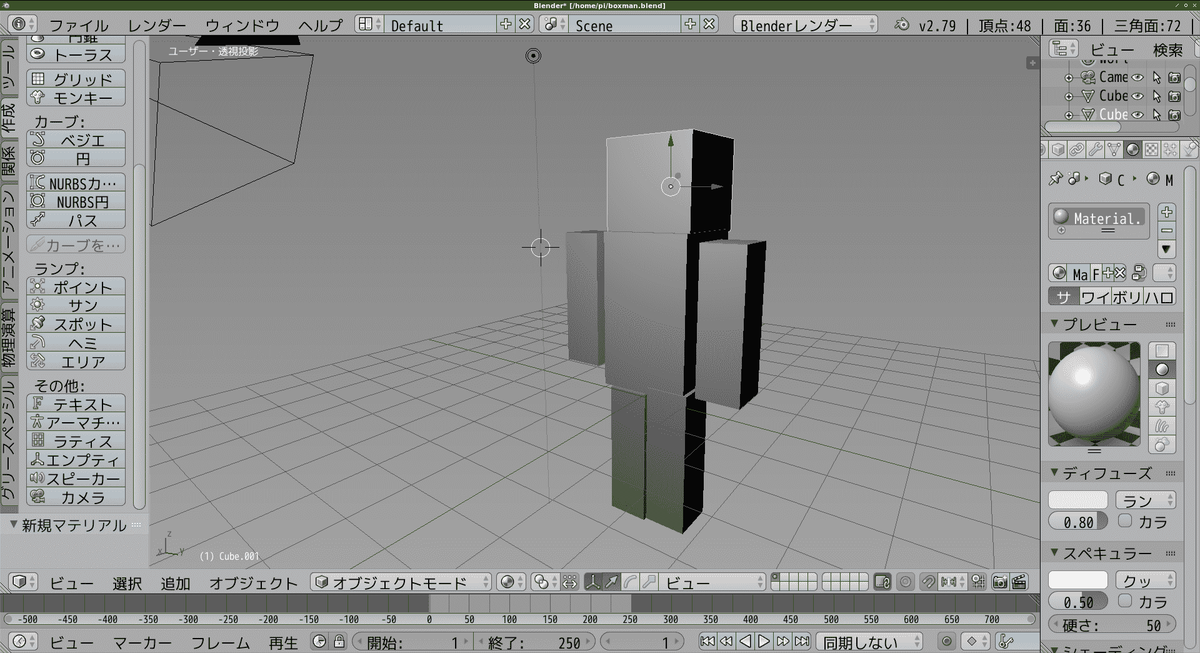Viewport: 1200px width, 653px height.
Task: Add a new material slot with plus
Action: 1166,212
